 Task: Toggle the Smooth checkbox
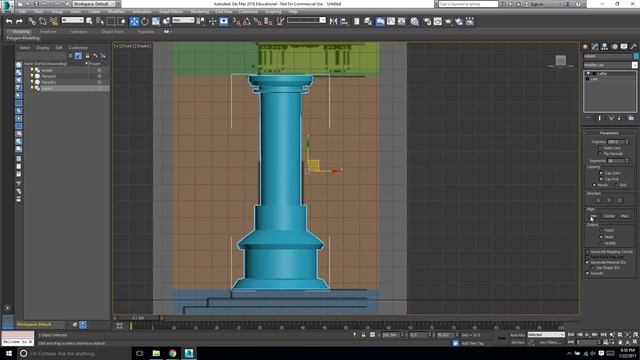[x=587, y=273]
